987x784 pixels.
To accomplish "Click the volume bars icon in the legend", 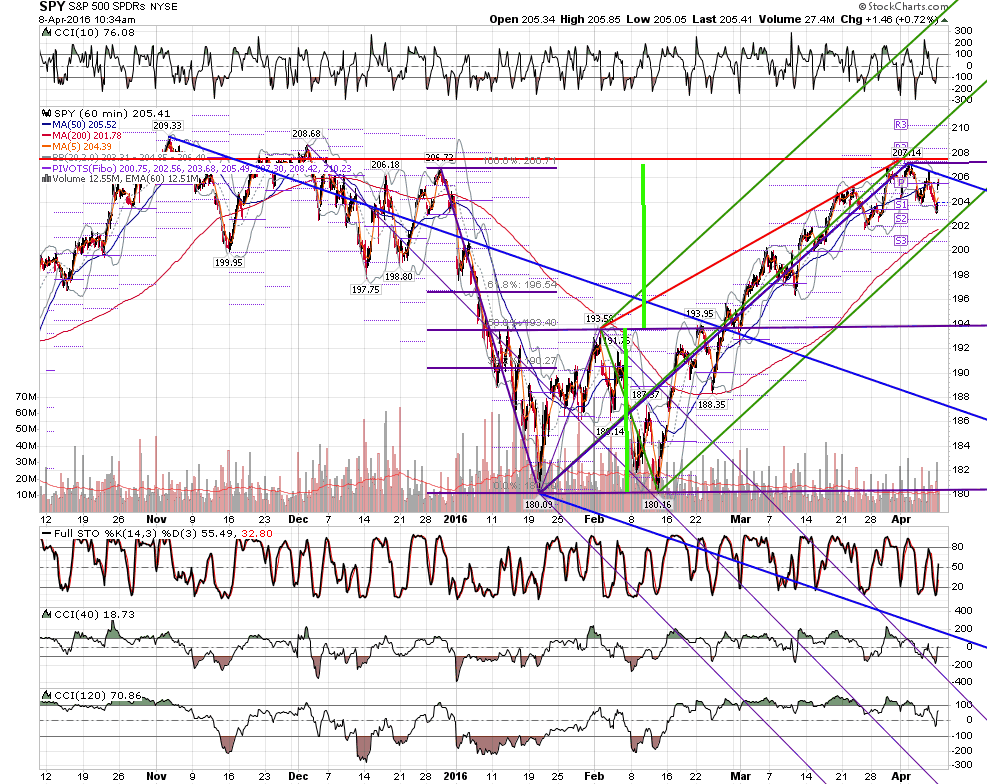I will pyautogui.click(x=46, y=179).
